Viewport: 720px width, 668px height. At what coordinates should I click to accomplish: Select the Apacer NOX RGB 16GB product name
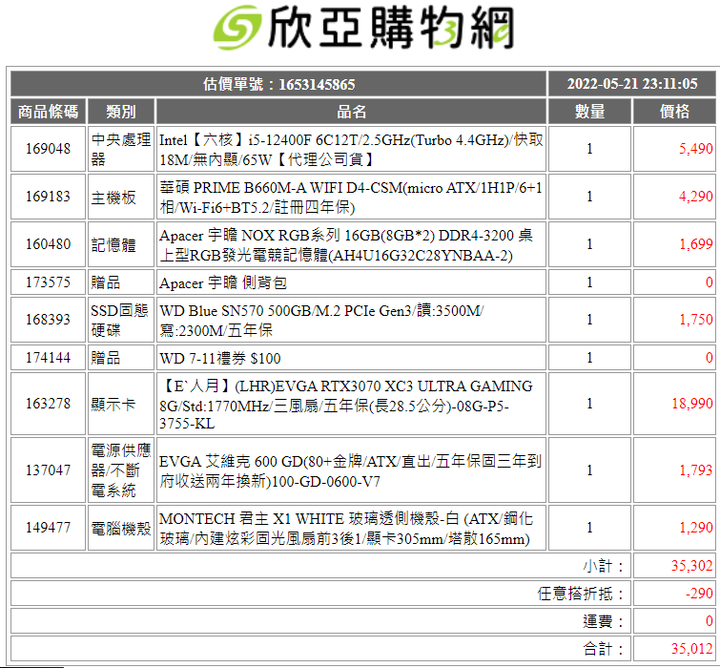347,245
